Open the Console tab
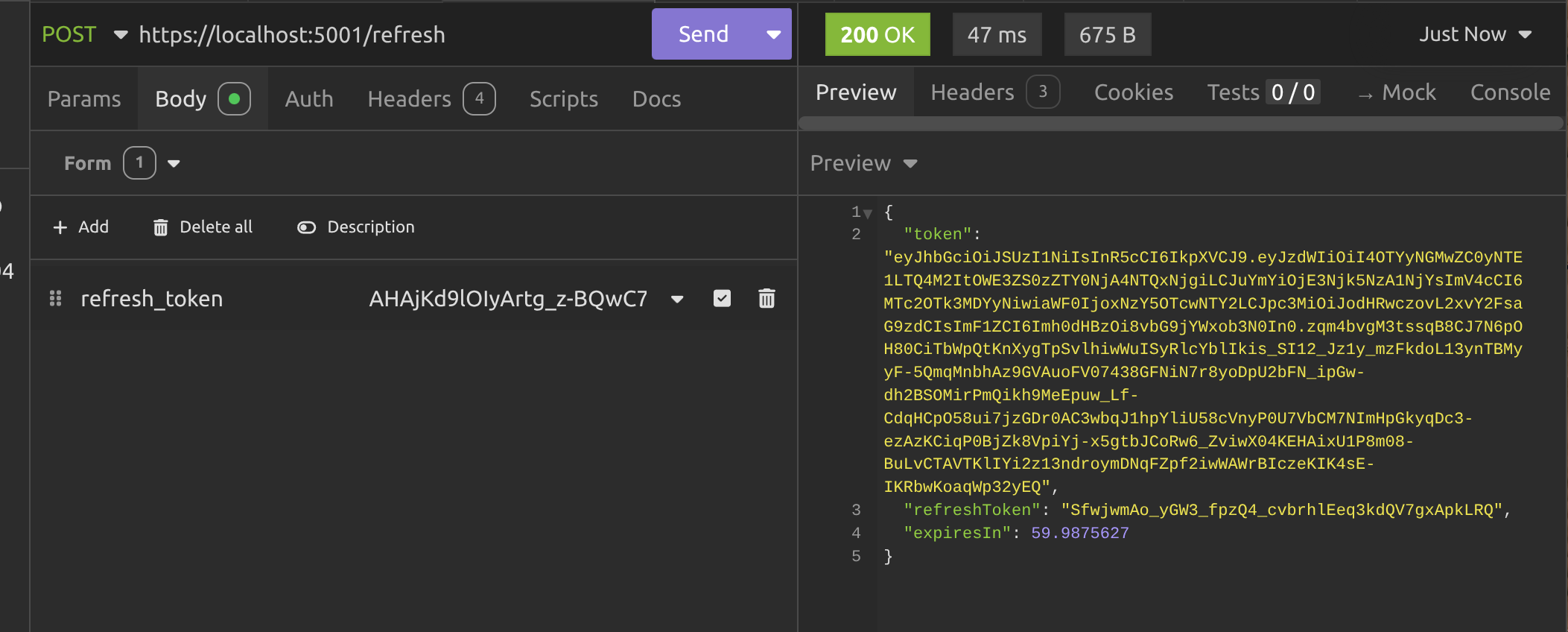The image size is (1568, 632). pyautogui.click(x=1510, y=92)
